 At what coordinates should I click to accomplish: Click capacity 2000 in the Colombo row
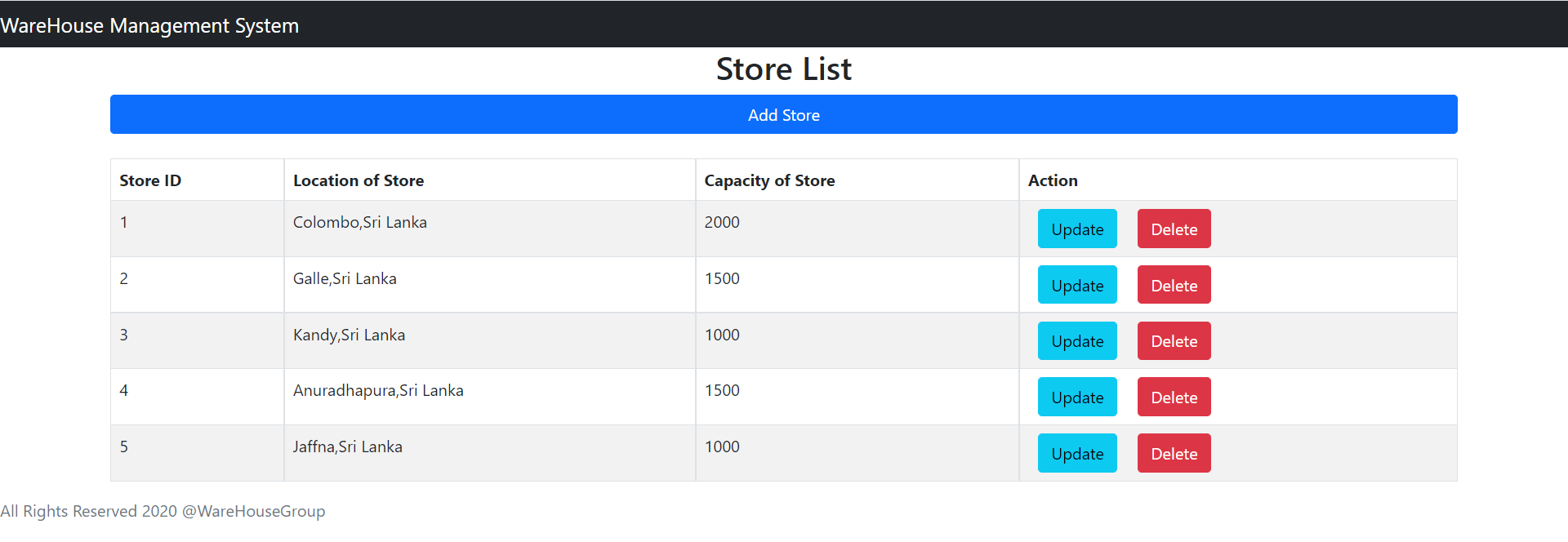(857, 229)
